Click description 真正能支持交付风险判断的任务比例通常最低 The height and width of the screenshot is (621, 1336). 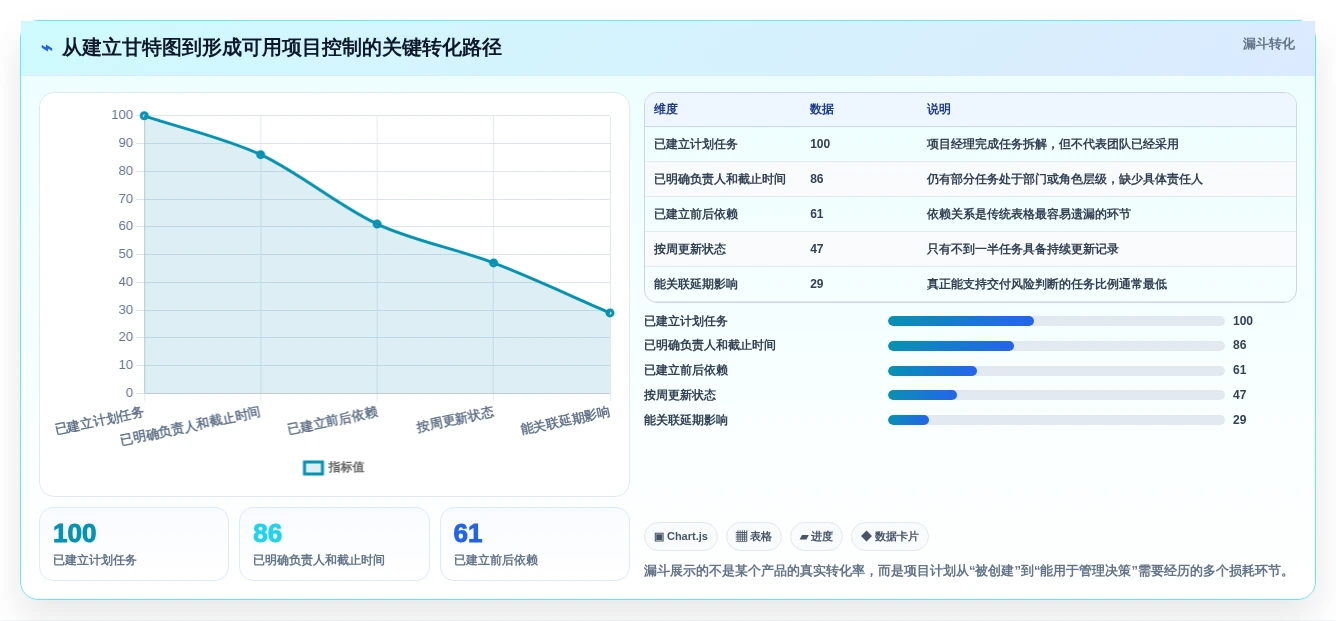[x=1047, y=284]
